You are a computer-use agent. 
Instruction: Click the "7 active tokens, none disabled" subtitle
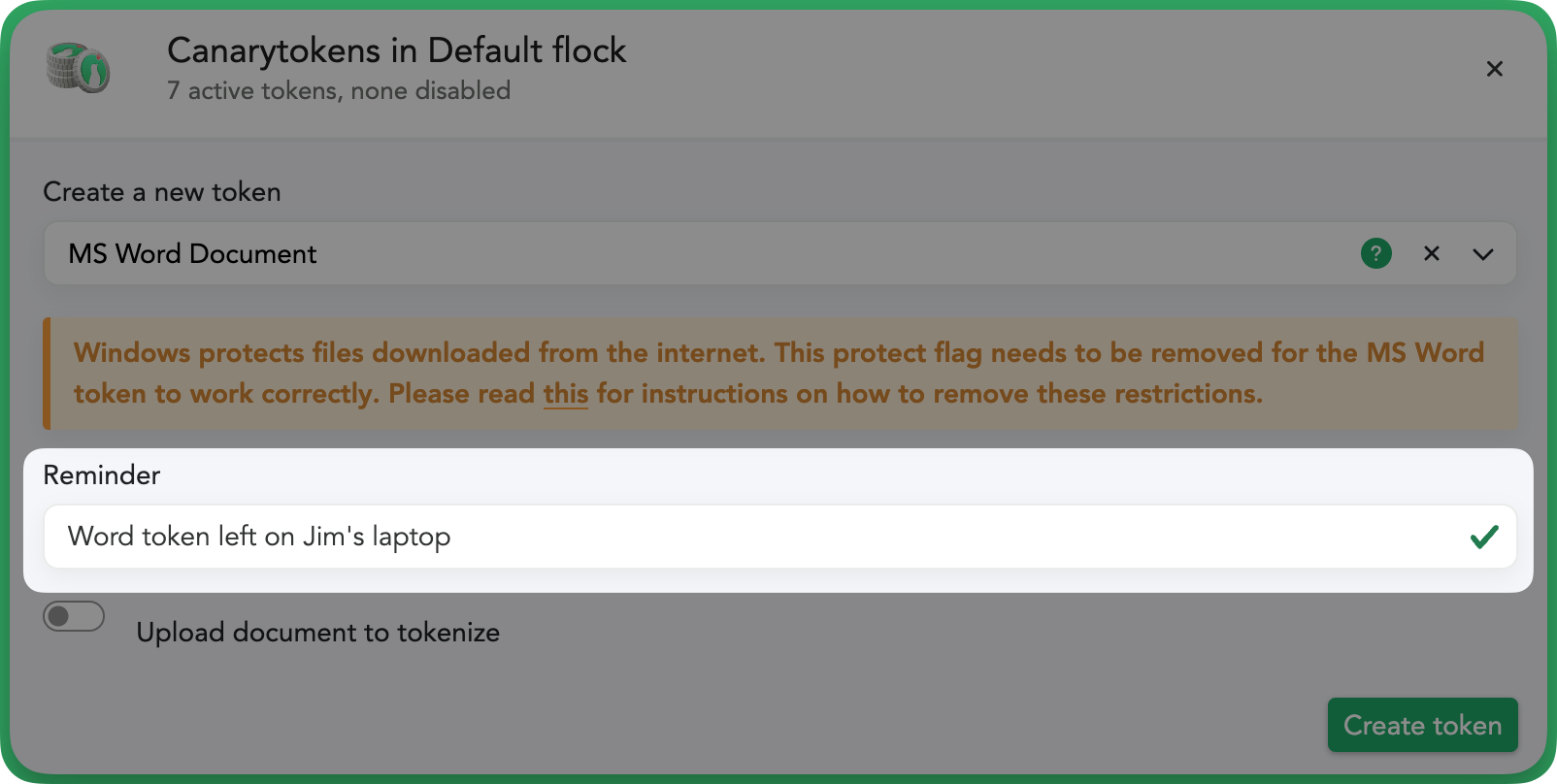(339, 91)
